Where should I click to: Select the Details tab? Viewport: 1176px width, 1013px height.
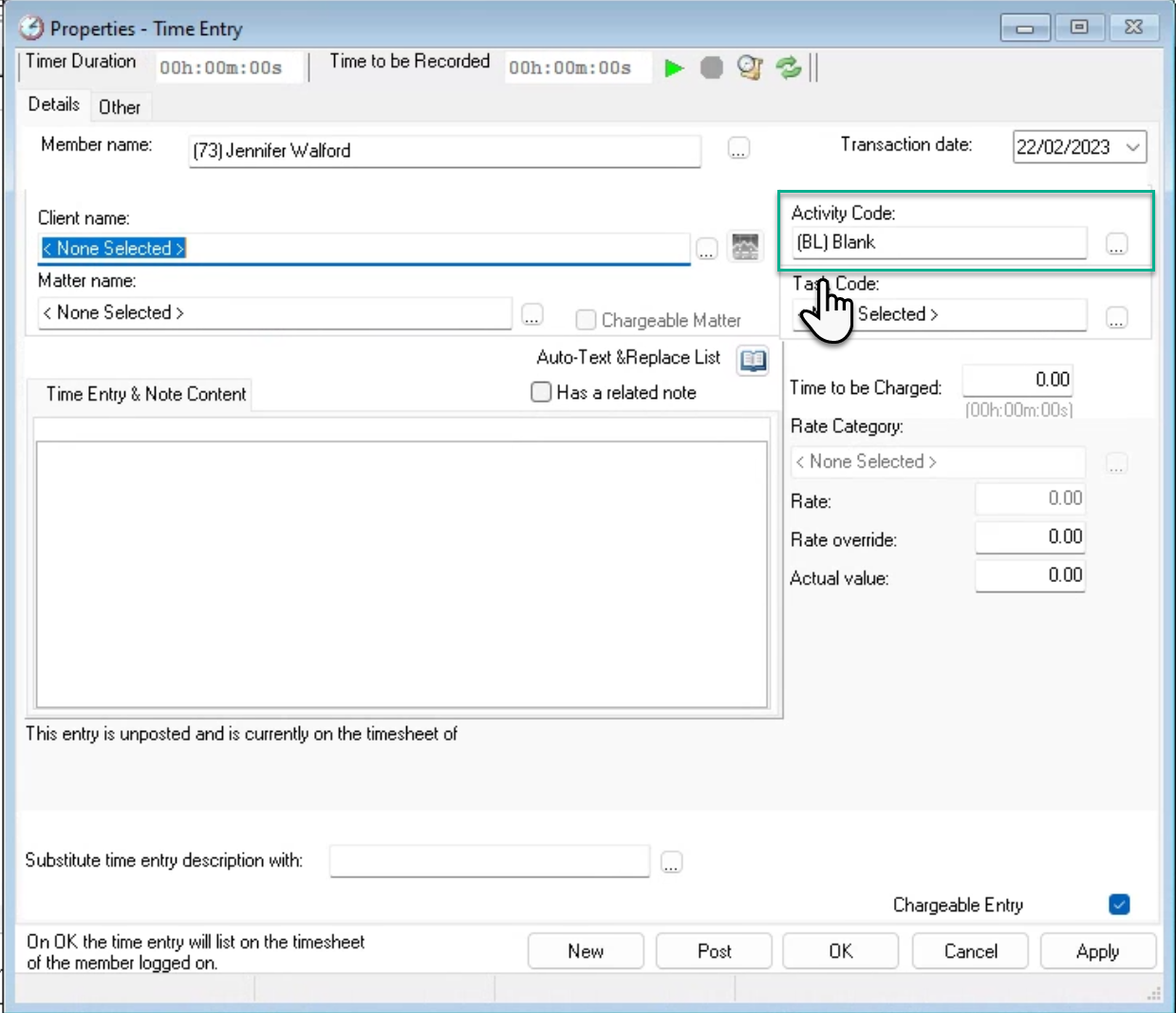click(x=54, y=104)
